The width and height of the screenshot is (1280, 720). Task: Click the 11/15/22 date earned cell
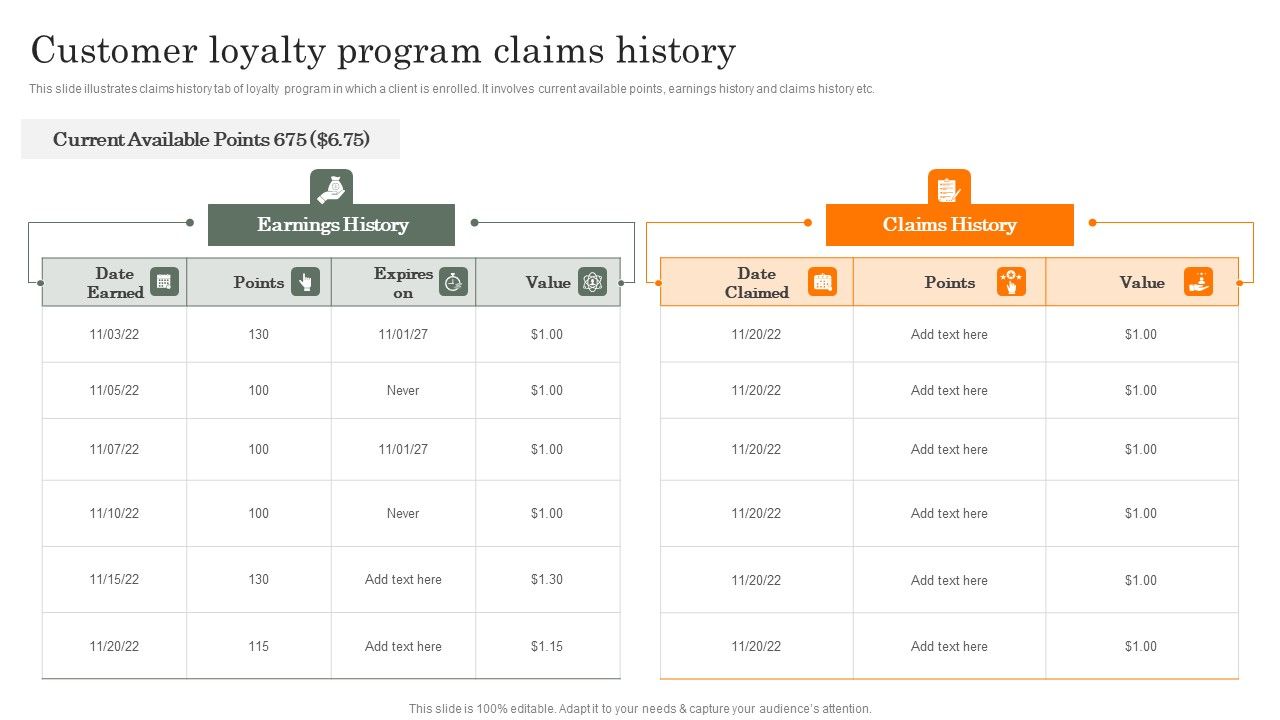pyautogui.click(x=114, y=579)
